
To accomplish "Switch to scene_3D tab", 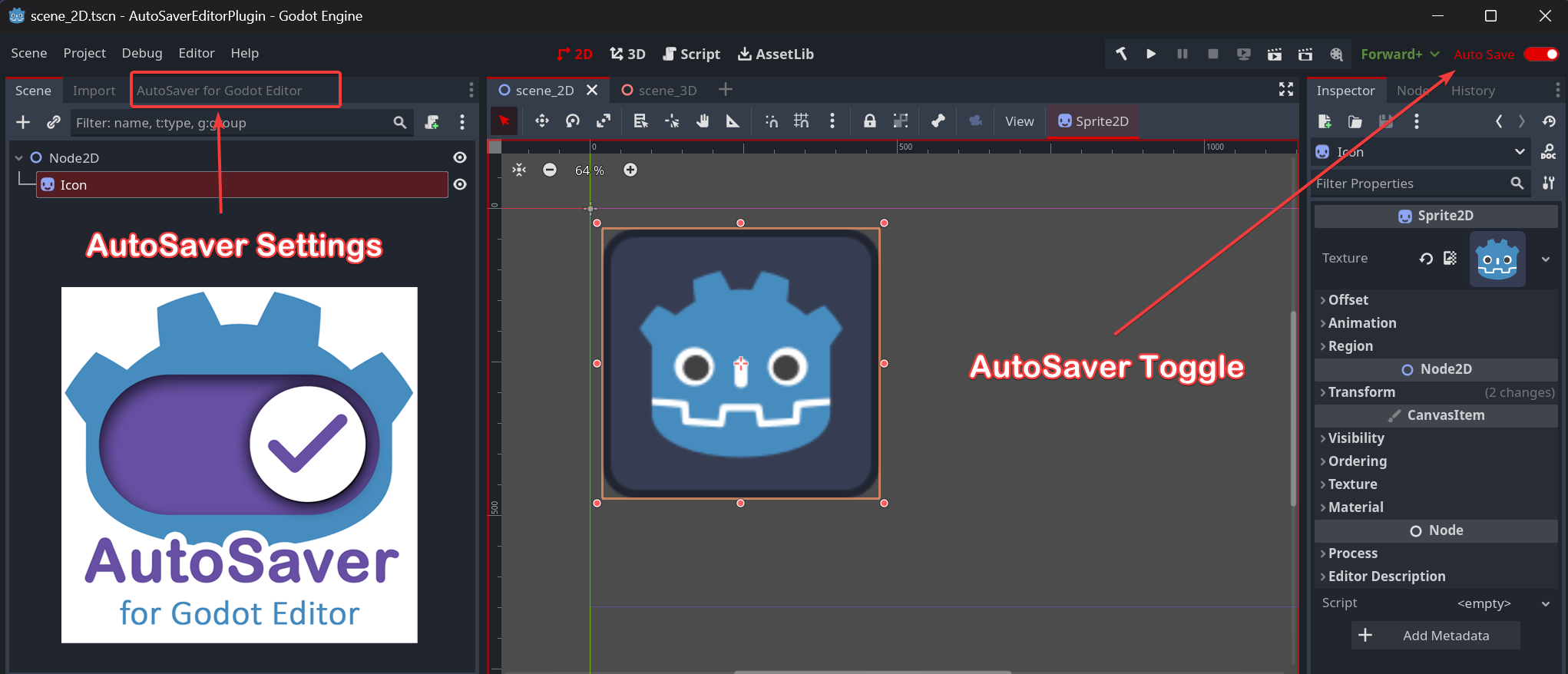I will pos(660,91).
